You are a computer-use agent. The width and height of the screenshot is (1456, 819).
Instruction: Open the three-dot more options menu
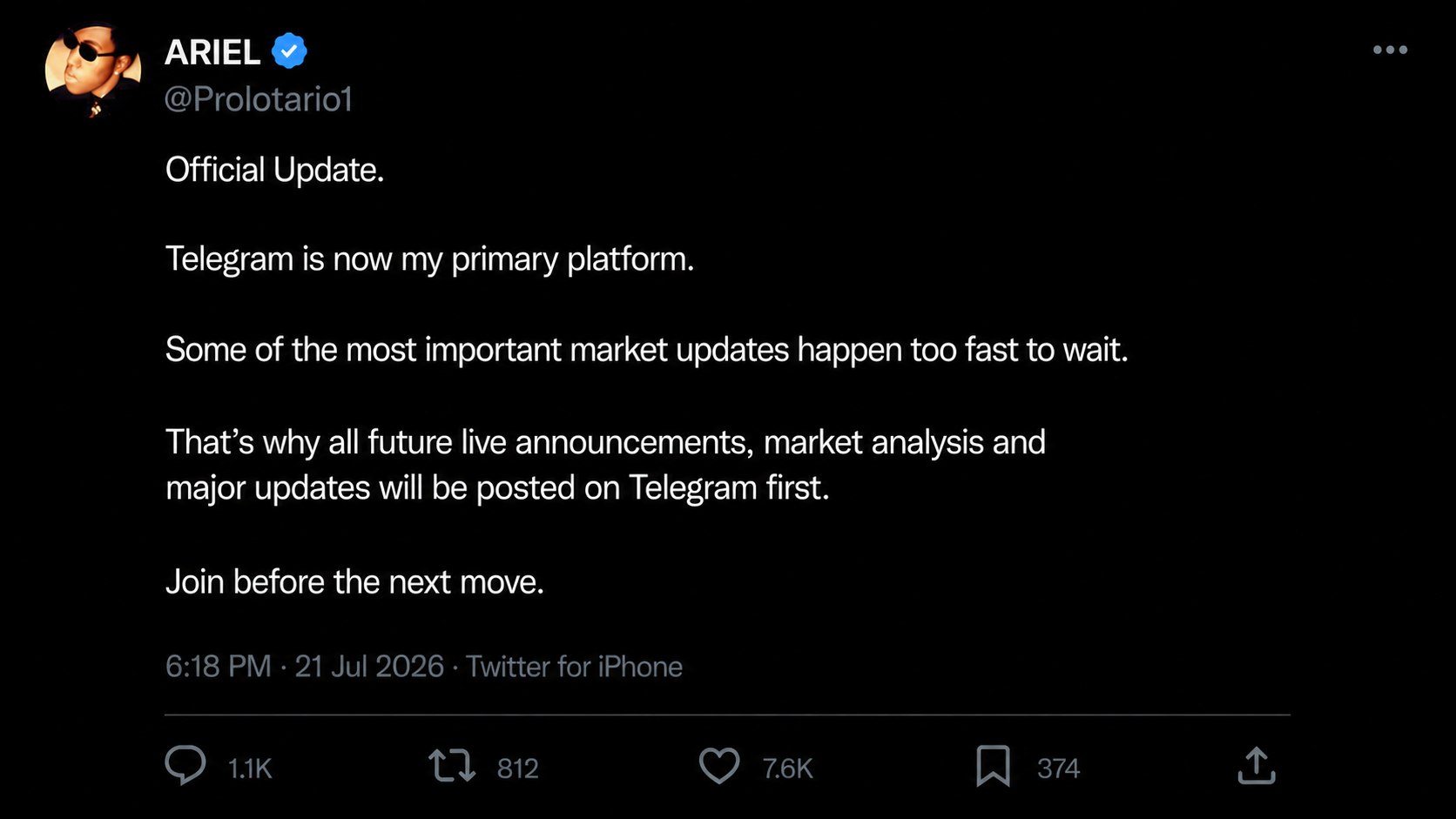[x=1390, y=50]
